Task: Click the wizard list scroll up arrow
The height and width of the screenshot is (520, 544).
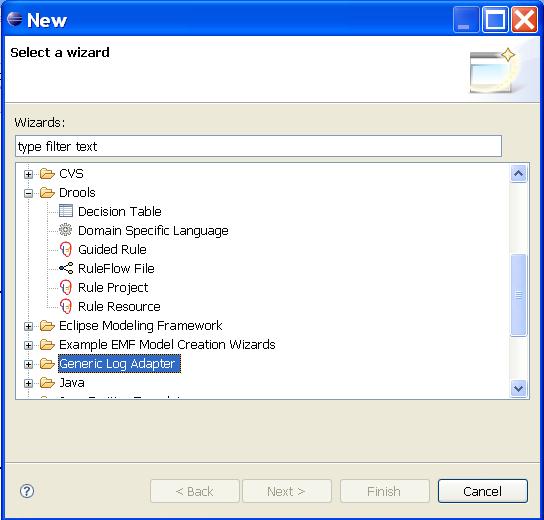Action: coord(518,173)
